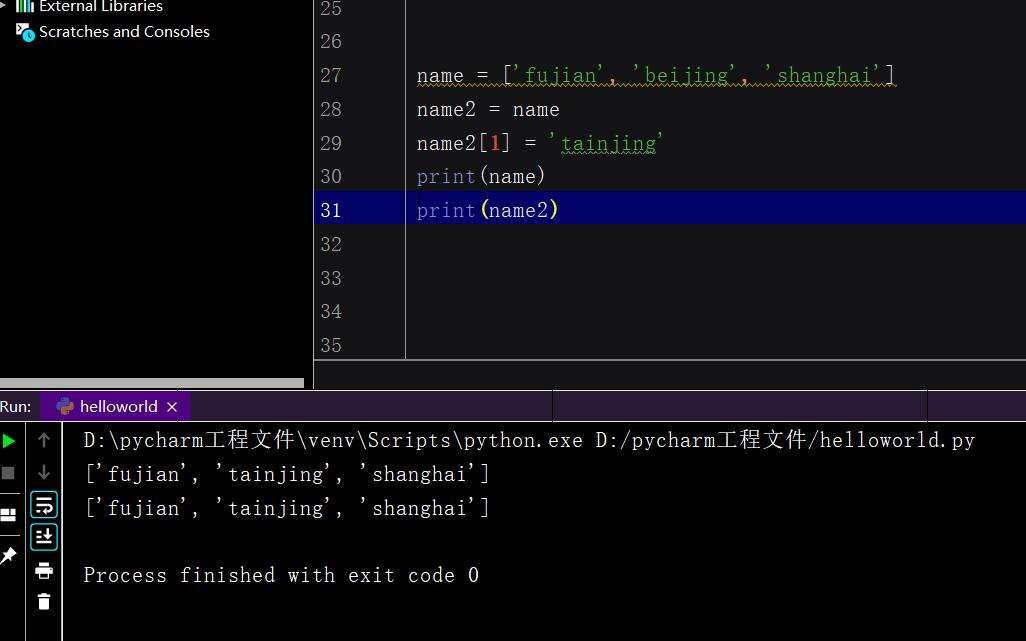The image size is (1026, 641).
Task: Click the Up the Stack Trace arrow
Action: [43, 439]
